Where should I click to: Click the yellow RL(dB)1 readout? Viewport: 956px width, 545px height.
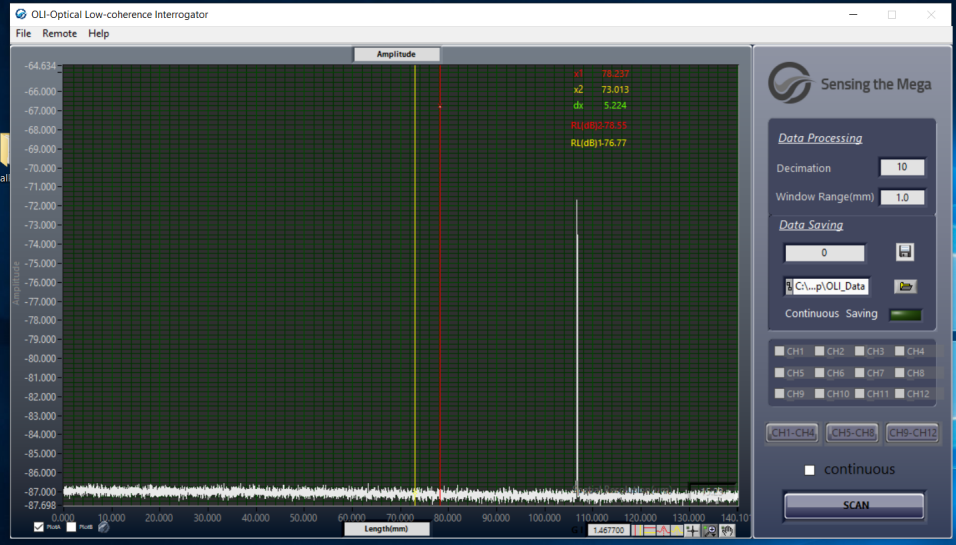[x=598, y=143]
